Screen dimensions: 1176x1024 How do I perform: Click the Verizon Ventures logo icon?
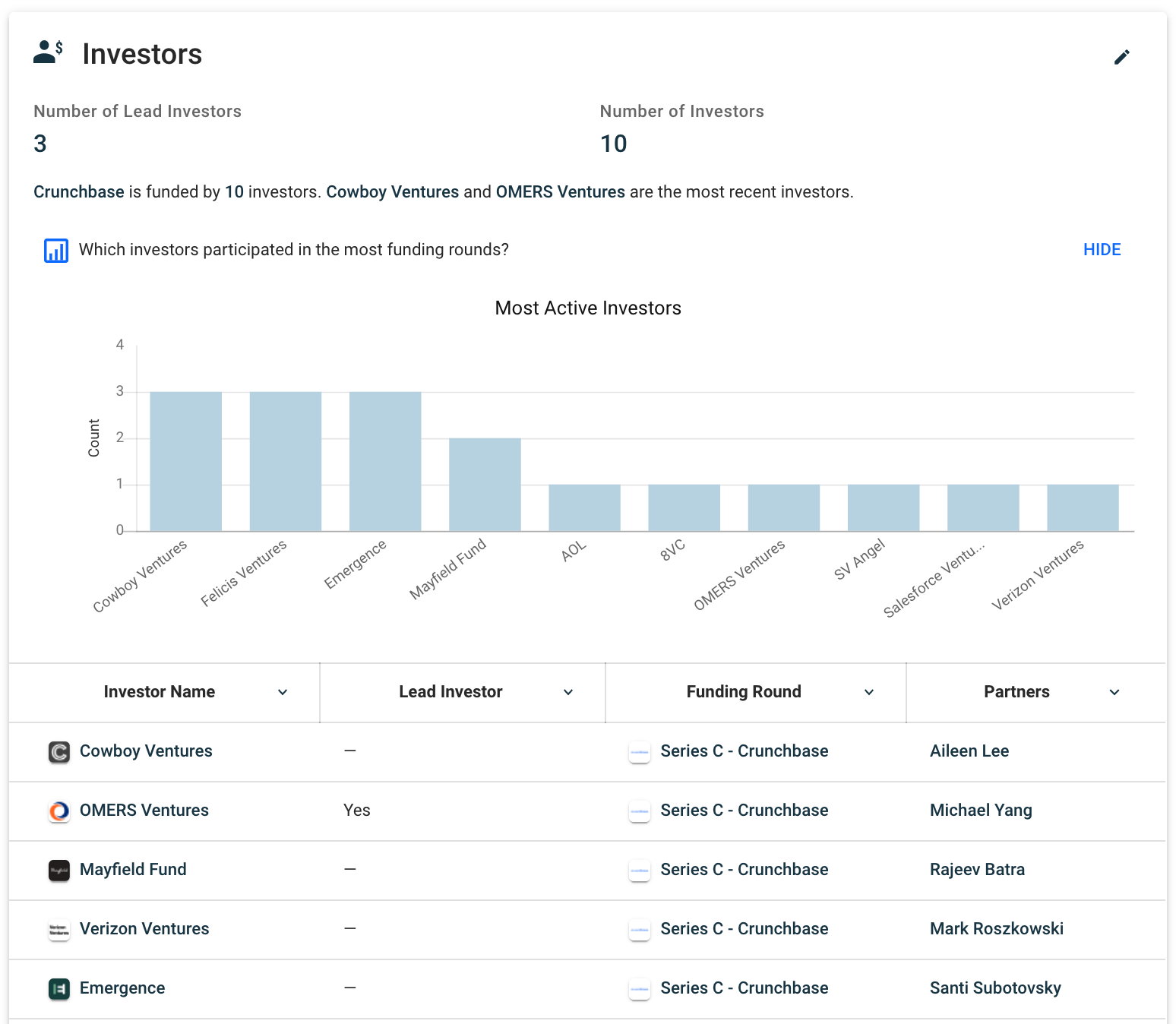point(59,929)
